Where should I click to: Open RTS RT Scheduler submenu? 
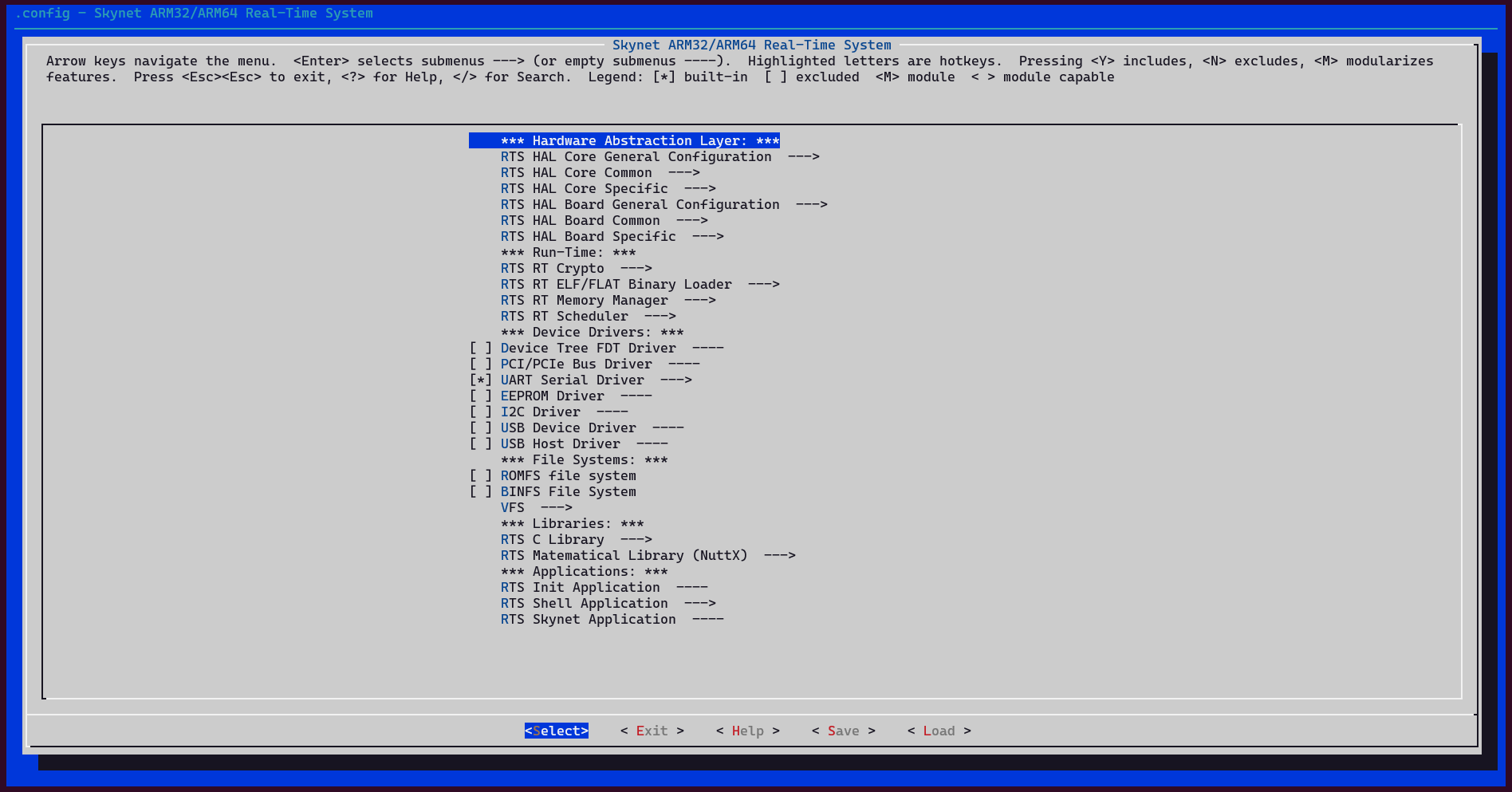pos(589,317)
